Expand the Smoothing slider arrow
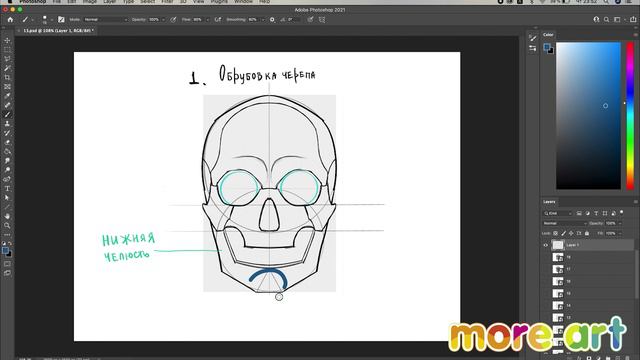Viewport: 640px width, 360px height. pyautogui.click(x=263, y=20)
